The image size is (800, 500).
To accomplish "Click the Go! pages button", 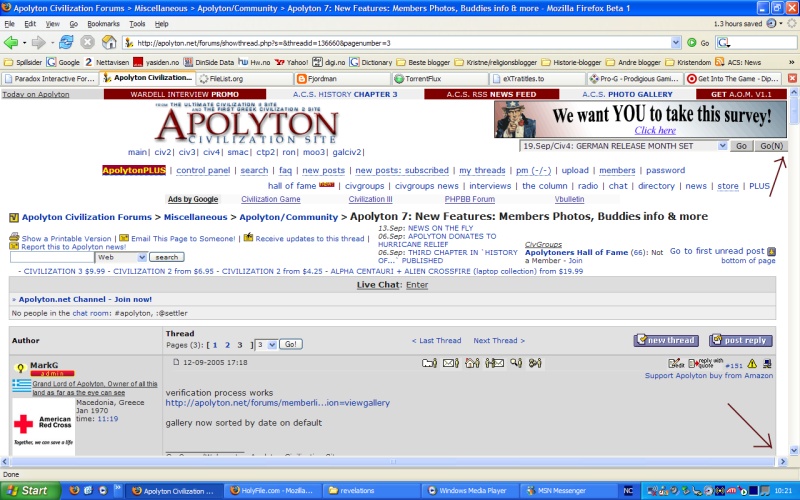I will [290, 344].
